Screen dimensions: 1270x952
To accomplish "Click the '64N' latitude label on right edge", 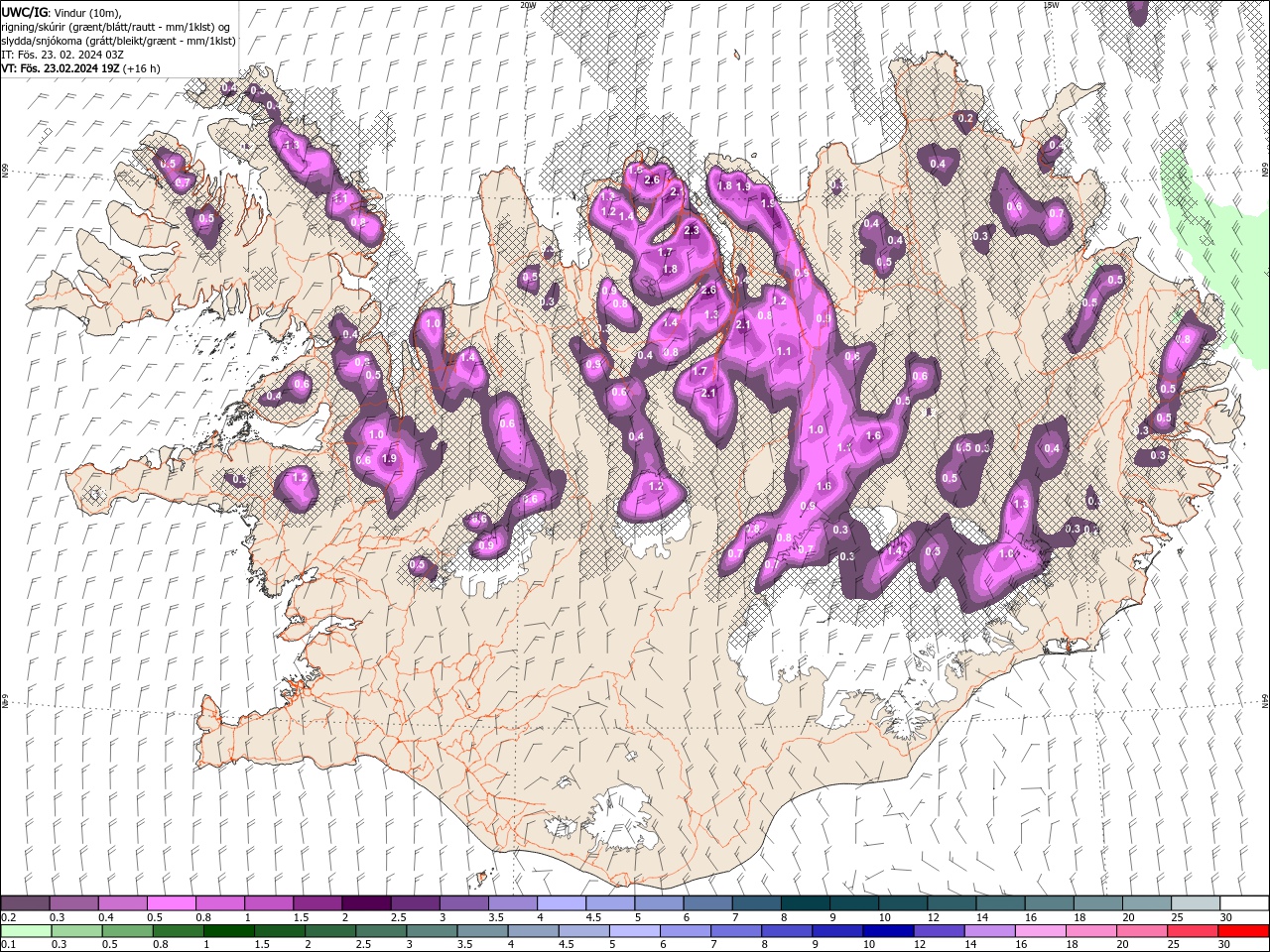I will 1265,702.
